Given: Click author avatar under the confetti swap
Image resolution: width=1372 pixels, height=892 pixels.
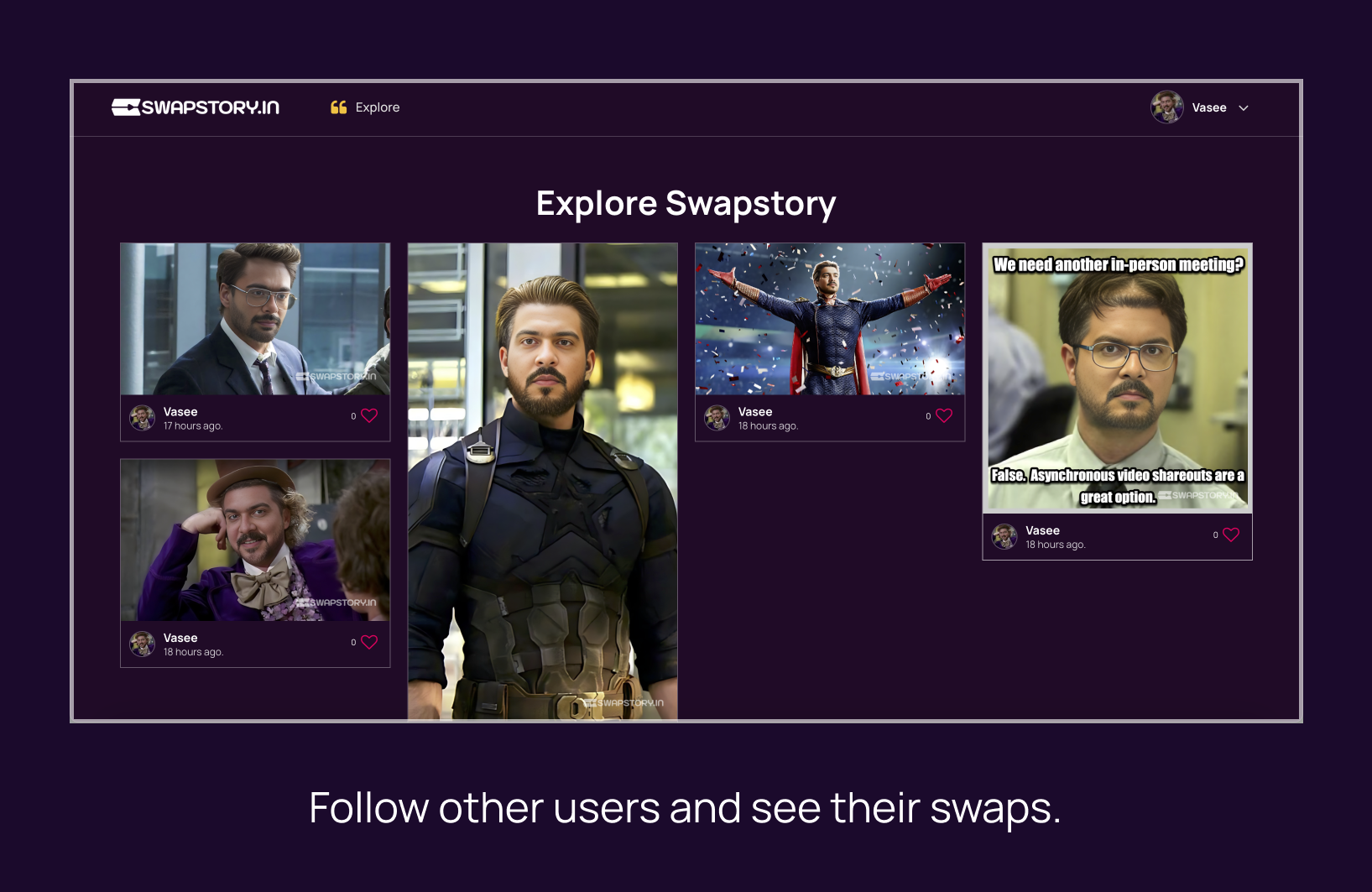Looking at the screenshot, I should point(717,418).
